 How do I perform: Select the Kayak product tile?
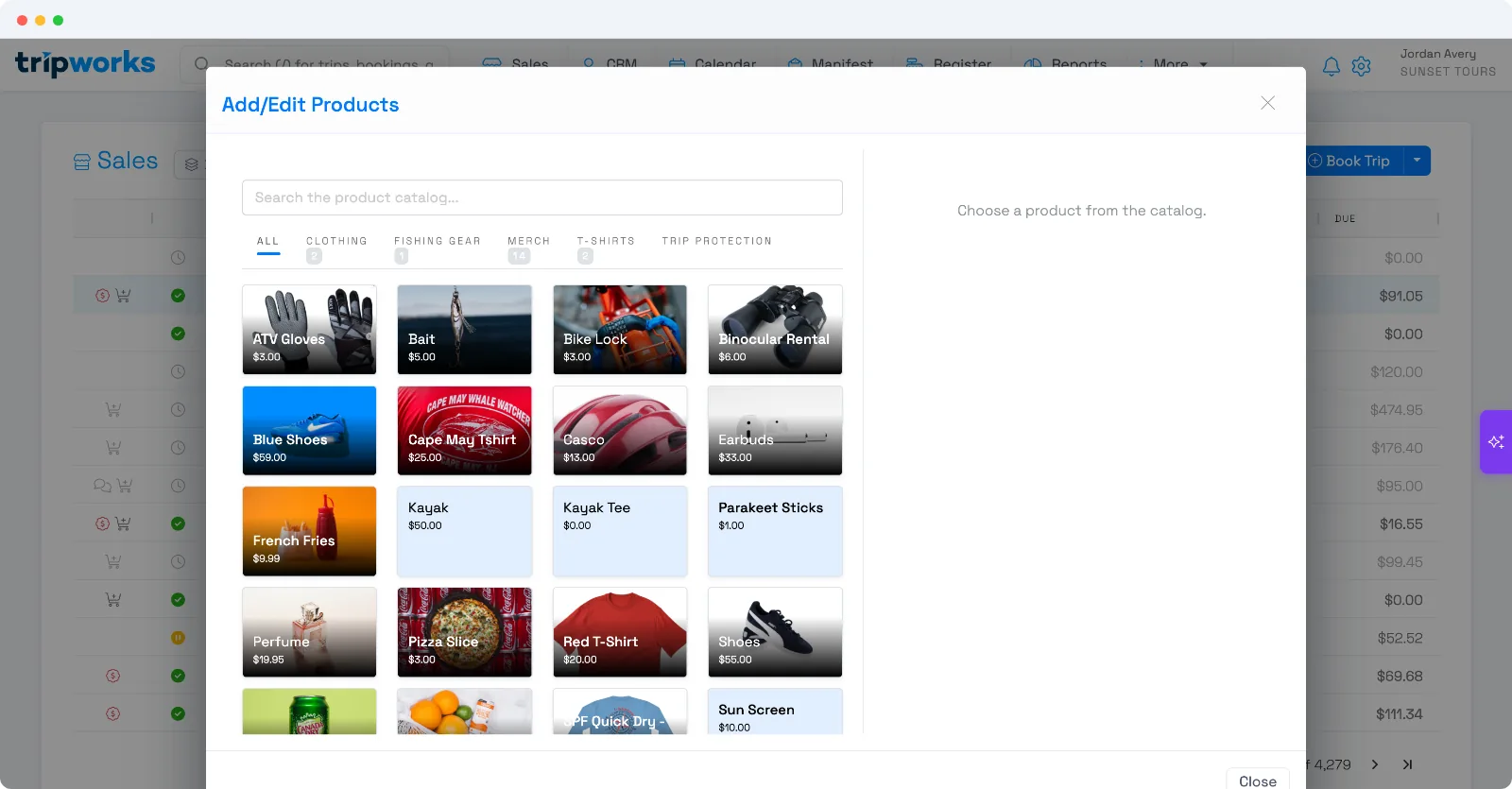[x=464, y=531]
